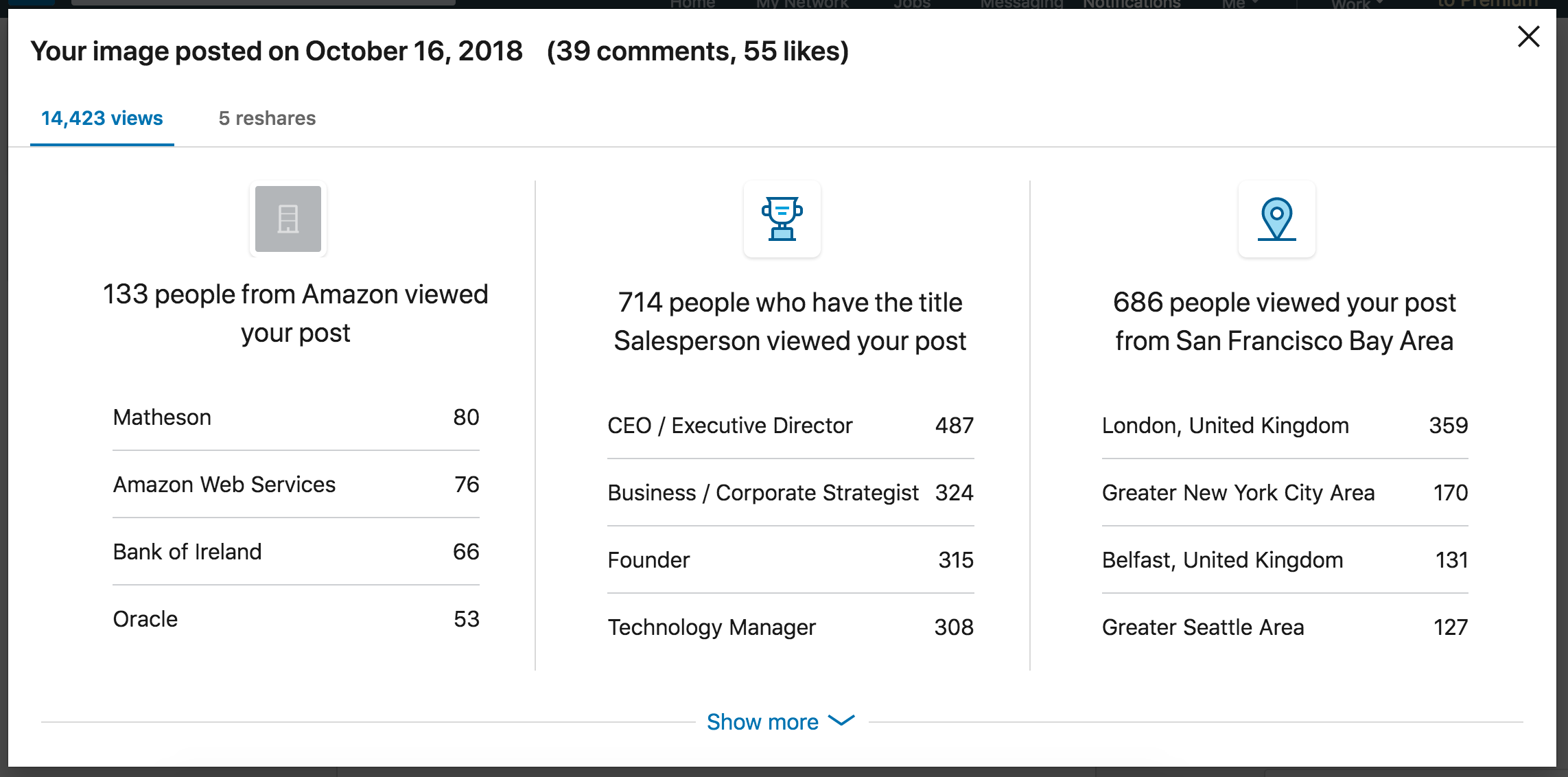1568x777 pixels.
Task: Click Greater New York City Area
Action: tap(1285, 493)
